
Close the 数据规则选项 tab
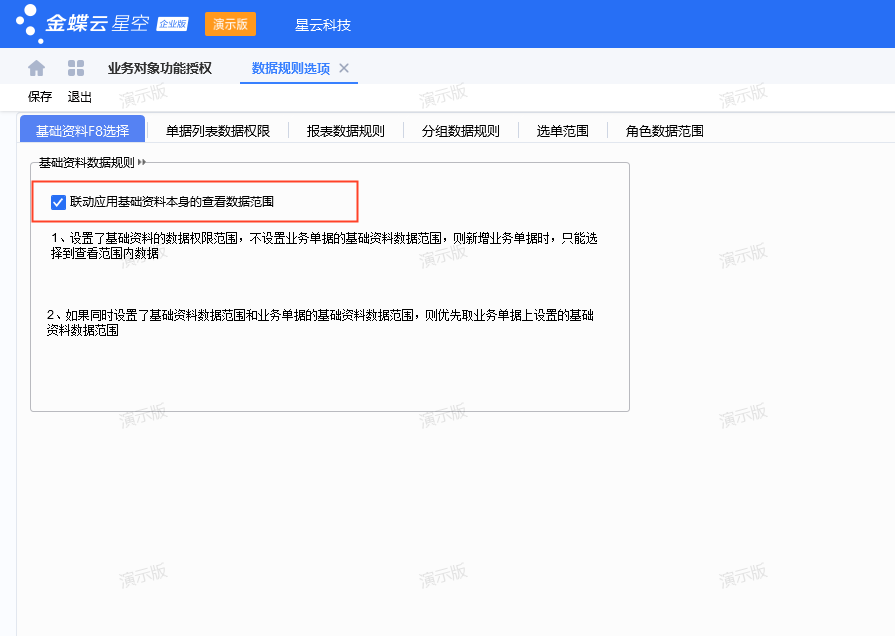[344, 68]
